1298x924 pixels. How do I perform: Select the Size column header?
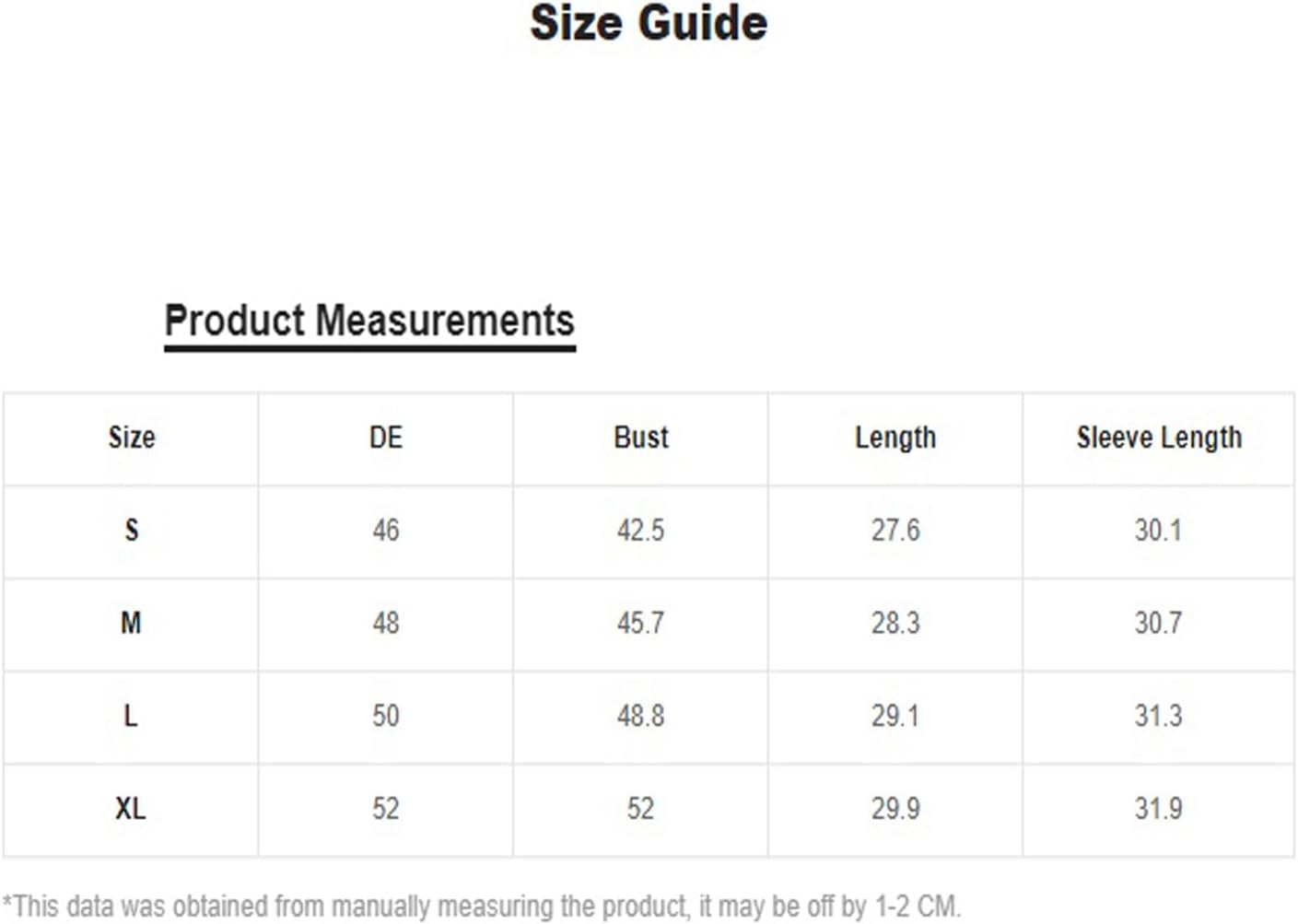[132, 438]
